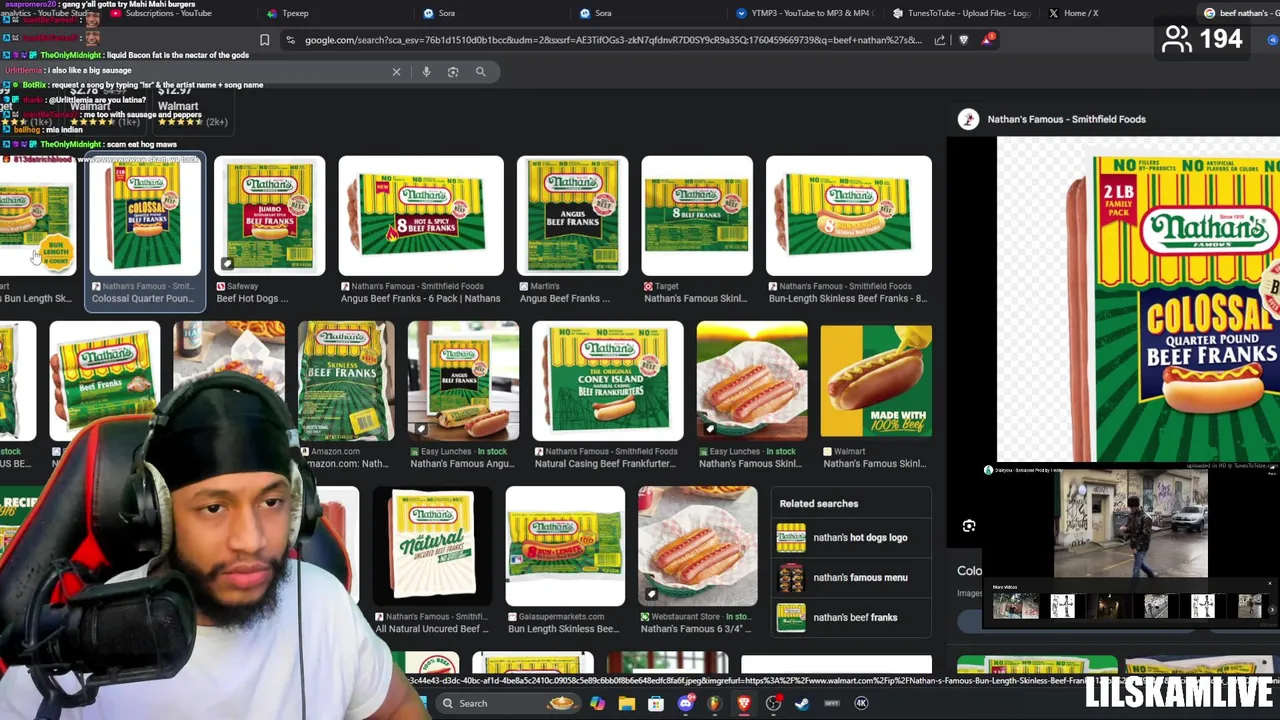Screen dimensions: 1280x720
Task: Open the Brave Shields lion icon
Action: [964, 40]
